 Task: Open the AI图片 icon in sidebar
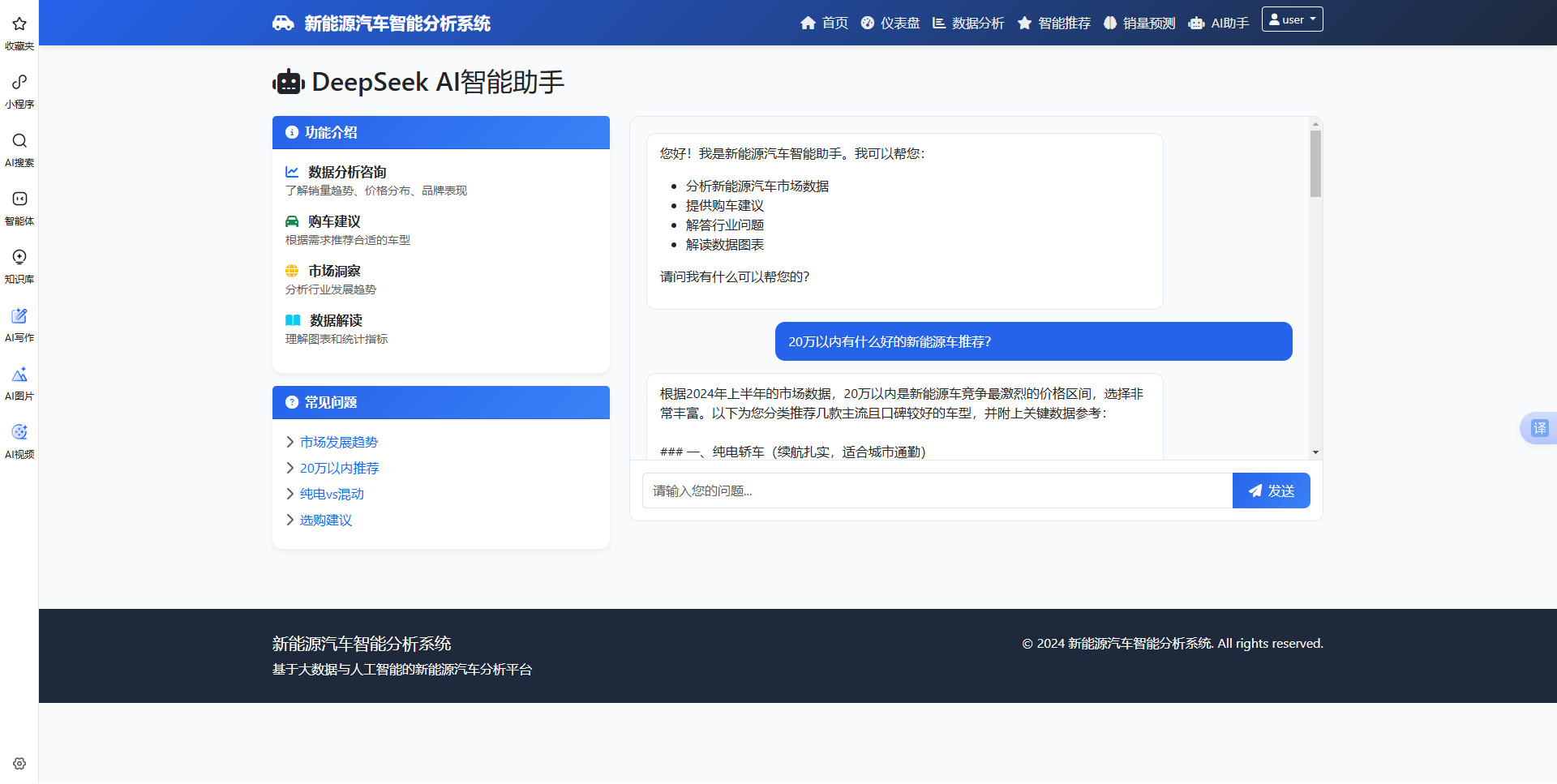coord(19,374)
